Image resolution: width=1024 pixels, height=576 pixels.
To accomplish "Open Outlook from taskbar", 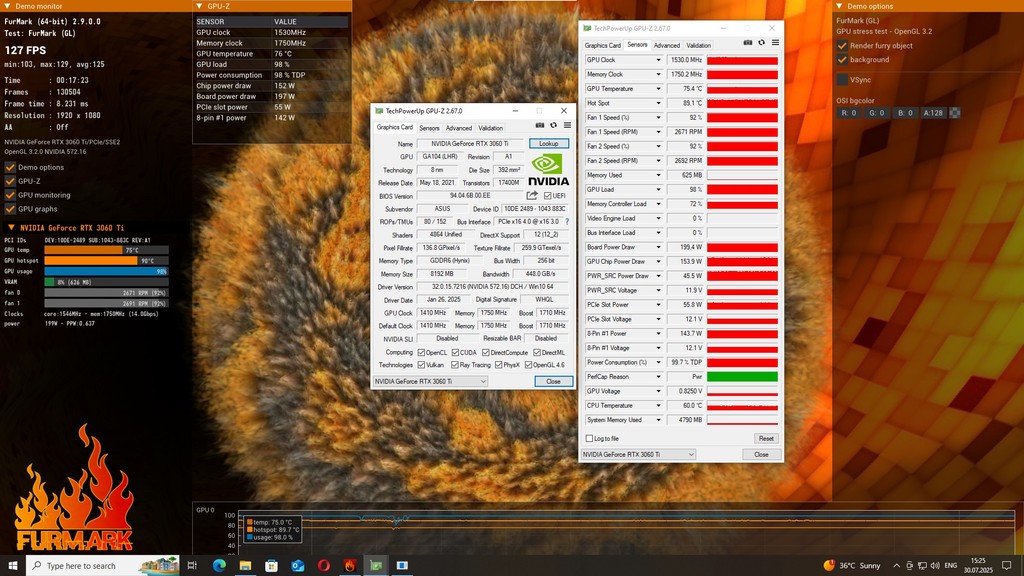I will (298, 566).
